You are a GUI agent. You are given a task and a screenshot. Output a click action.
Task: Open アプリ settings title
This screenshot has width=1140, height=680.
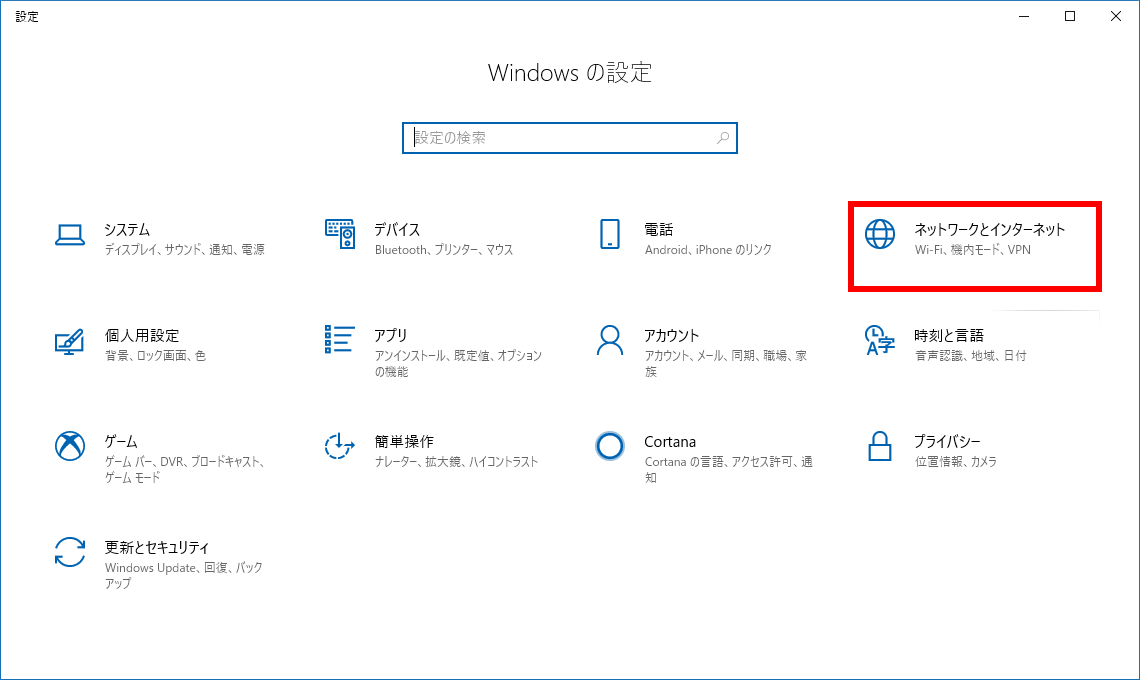click(x=390, y=335)
